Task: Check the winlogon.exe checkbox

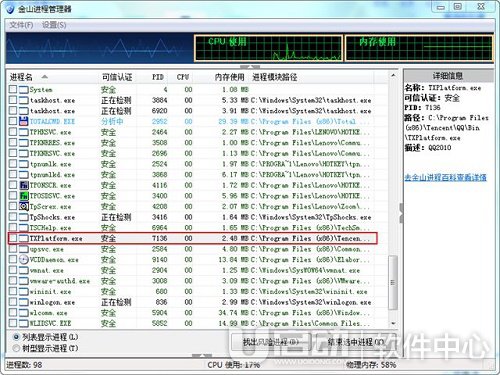Action: (13, 302)
